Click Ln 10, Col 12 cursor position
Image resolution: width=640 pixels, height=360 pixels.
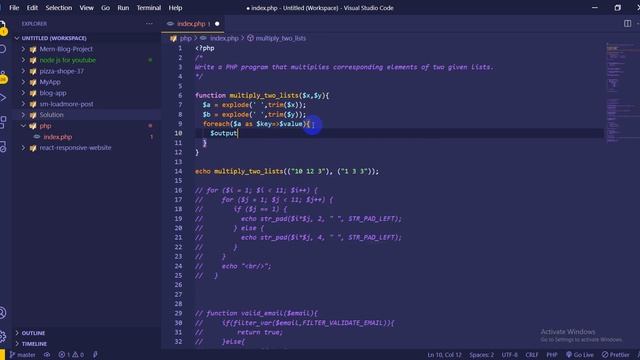point(444,355)
